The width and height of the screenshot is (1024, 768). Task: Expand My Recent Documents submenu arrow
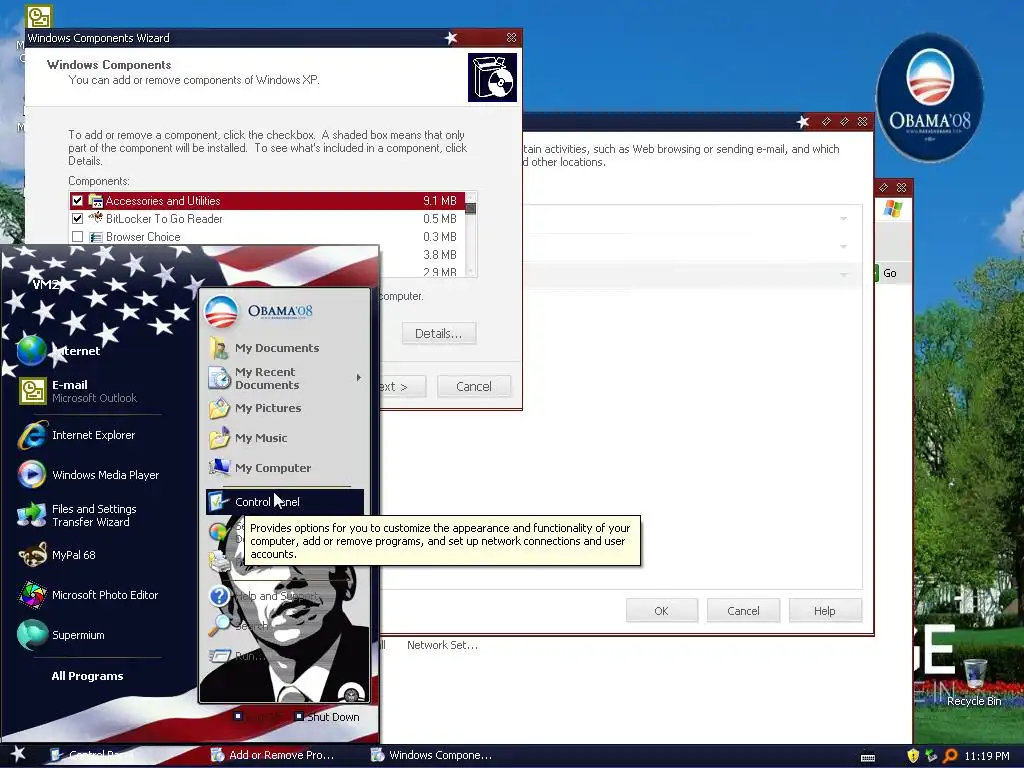[359, 377]
